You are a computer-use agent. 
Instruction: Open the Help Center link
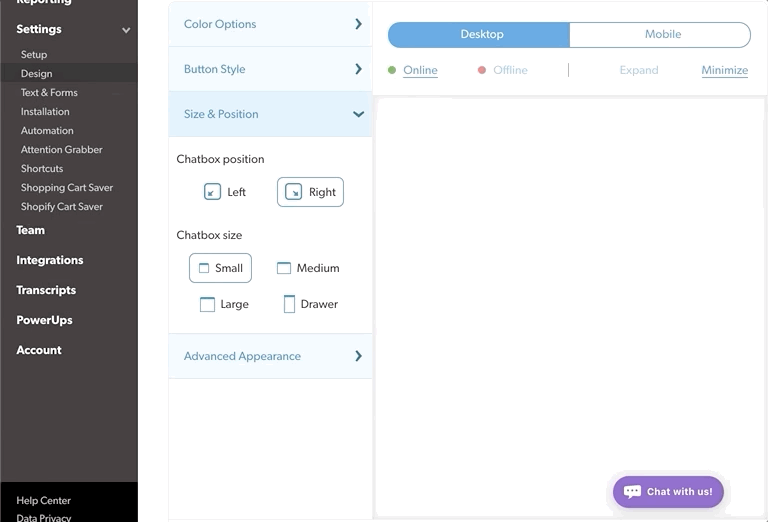(x=44, y=500)
